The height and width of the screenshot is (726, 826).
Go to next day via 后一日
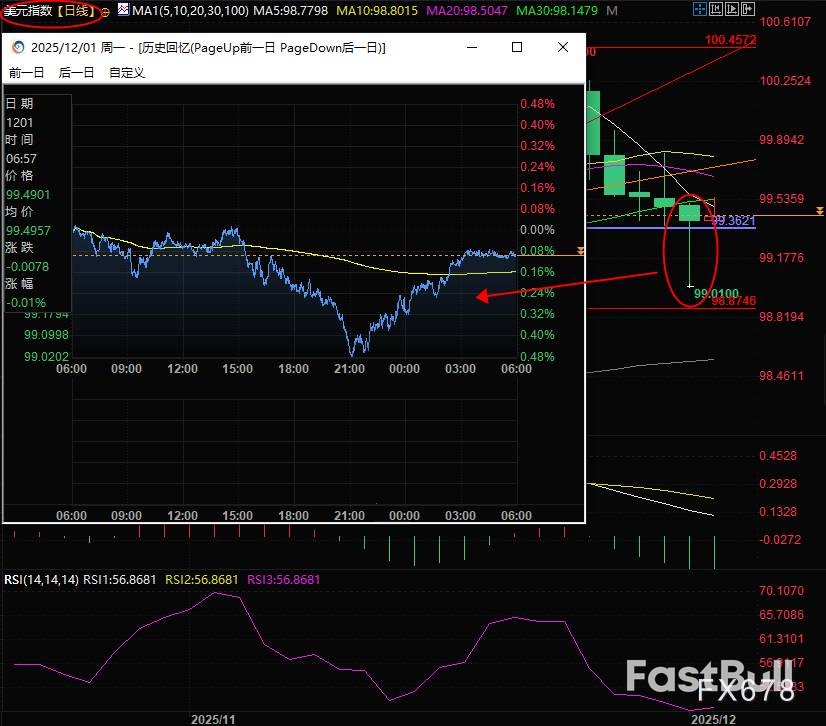[x=76, y=72]
